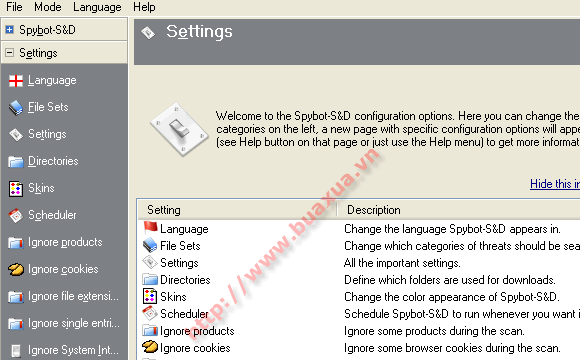Viewport: 580px width, 360px height.
Task: Click the Ignore cookies icon in list
Action: tap(150, 347)
